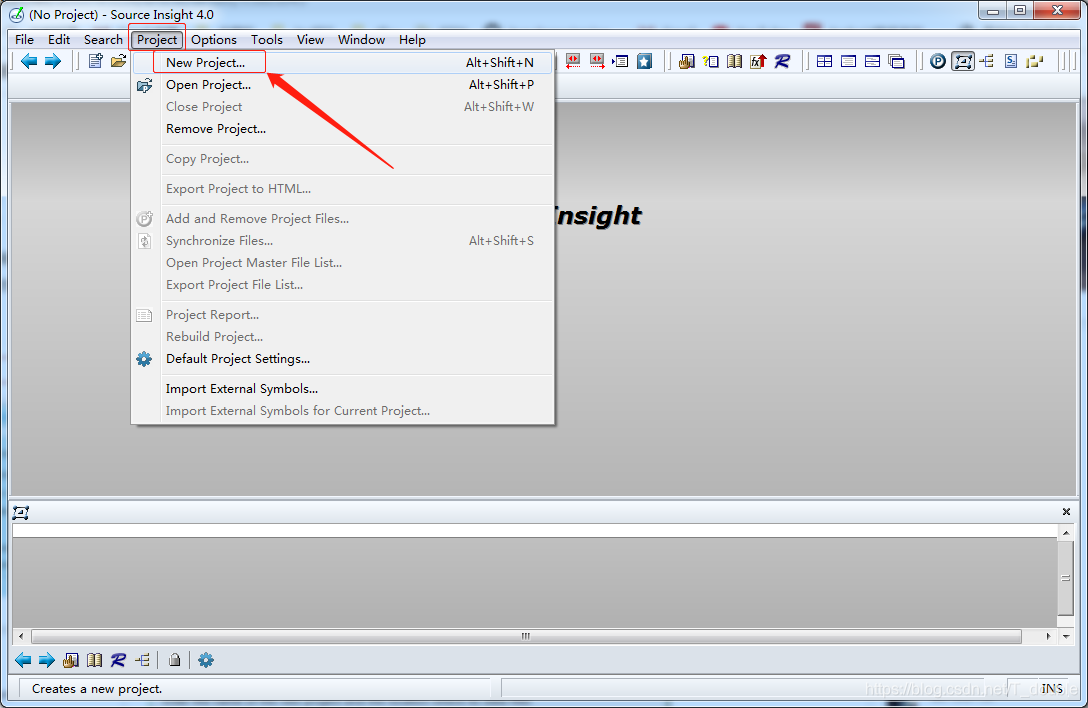The width and height of the screenshot is (1088, 708).
Task: Click Context Window panel icon at panel top-left
Action: click(21, 512)
